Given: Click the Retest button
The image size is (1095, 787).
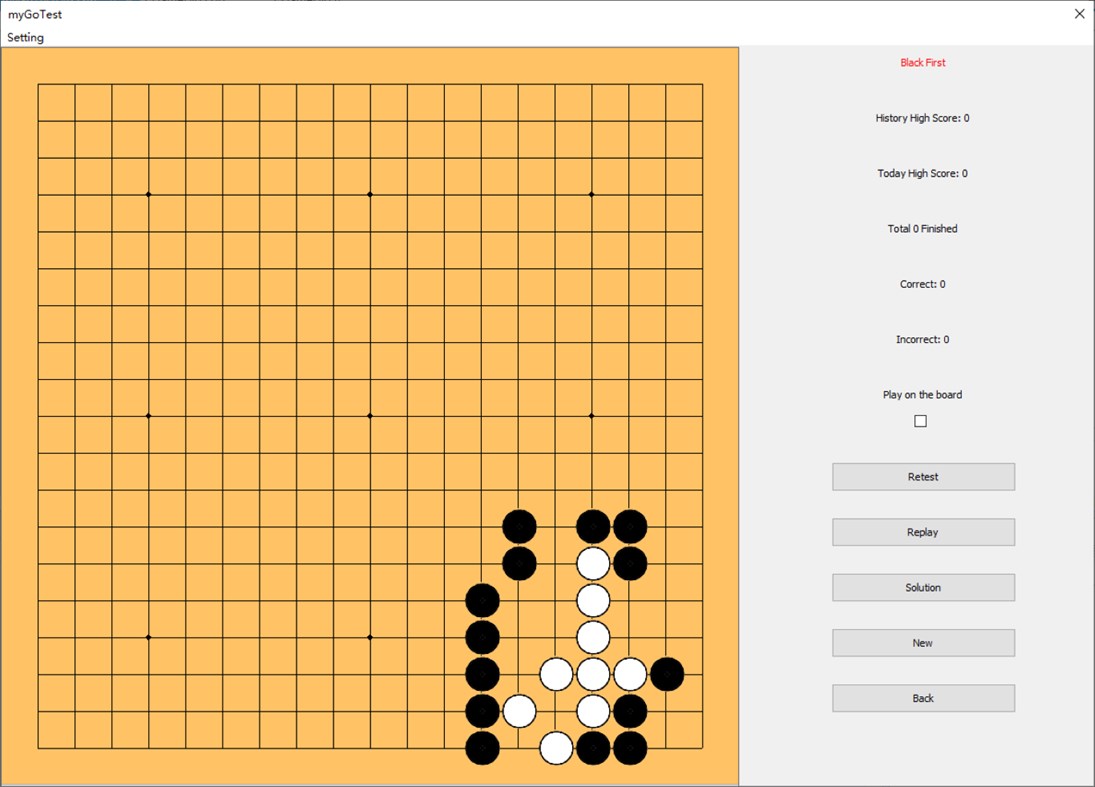Looking at the screenshot, I should coord(922,476).
